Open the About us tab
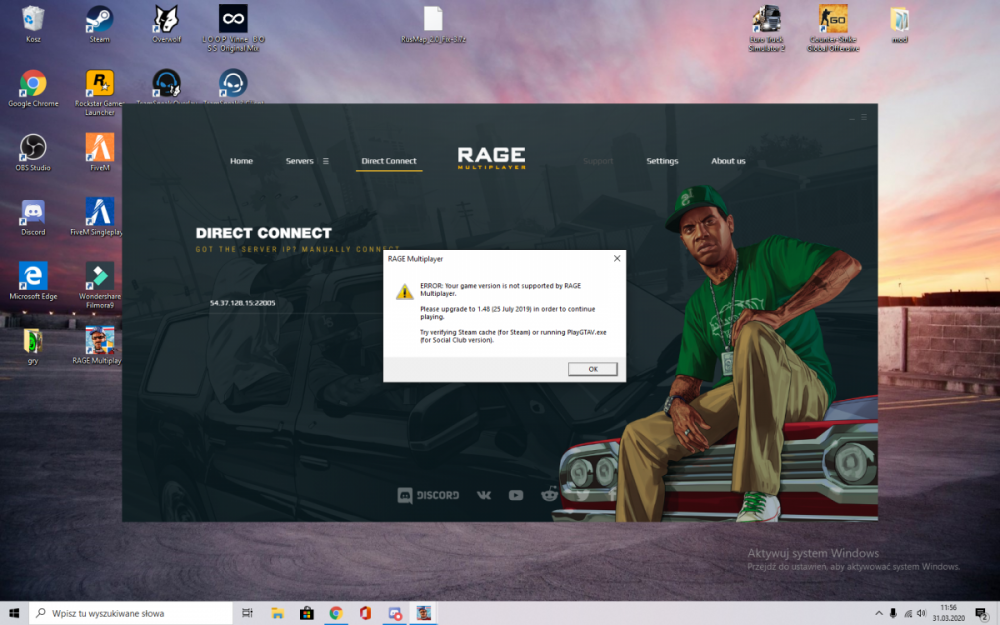This screenshot has width=1000, height=625. click(x=728, y=161)
